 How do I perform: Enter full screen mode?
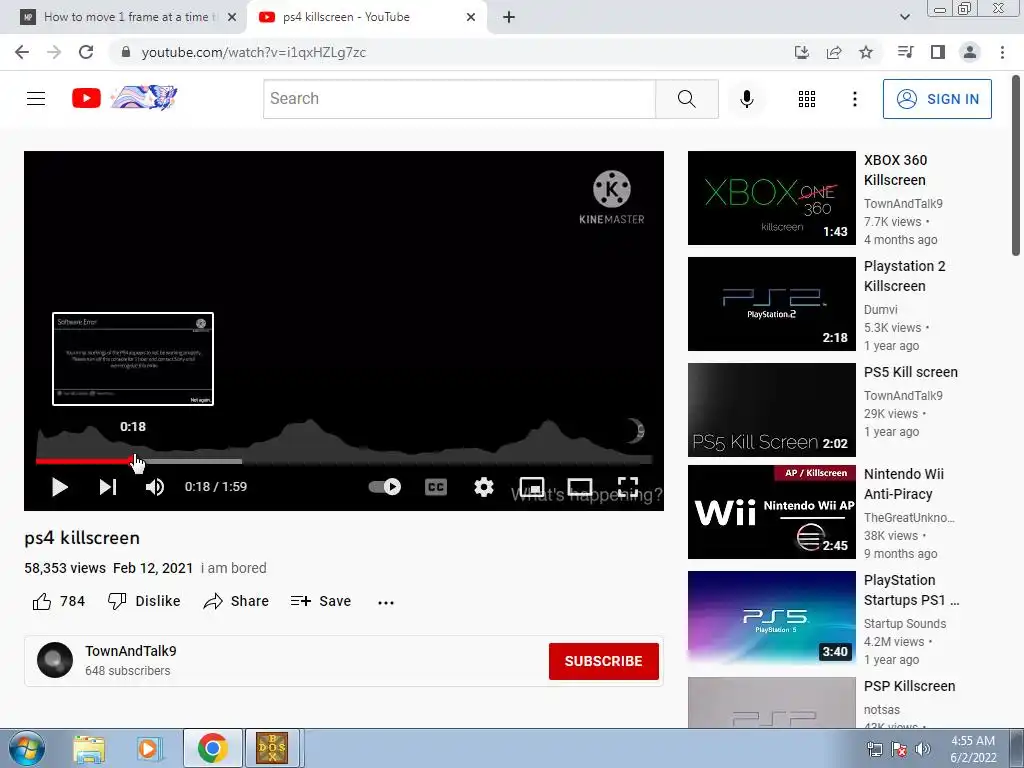click(x=628, y=487)
